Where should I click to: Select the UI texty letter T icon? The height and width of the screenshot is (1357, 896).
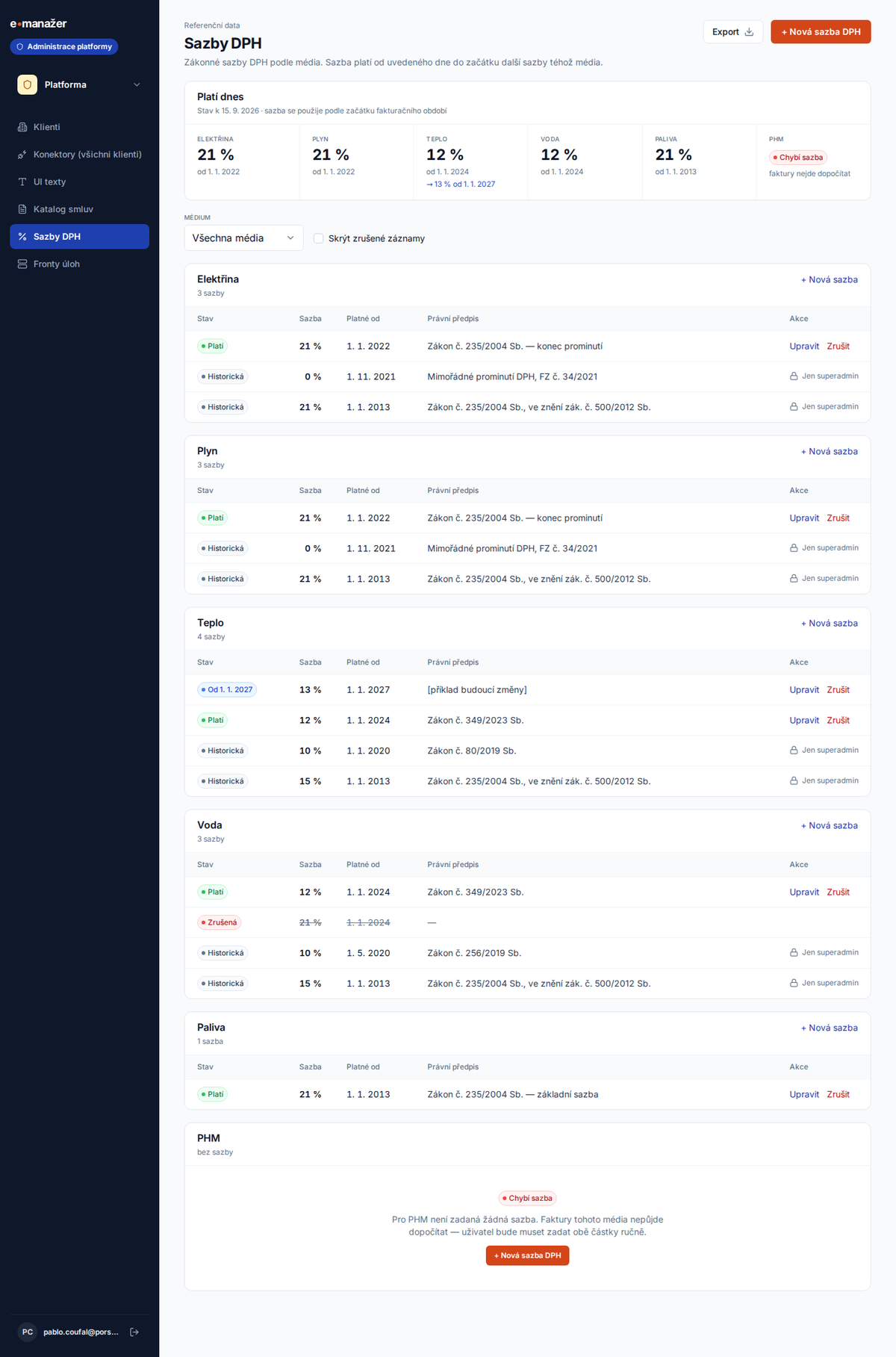click(x=22, y=182)
